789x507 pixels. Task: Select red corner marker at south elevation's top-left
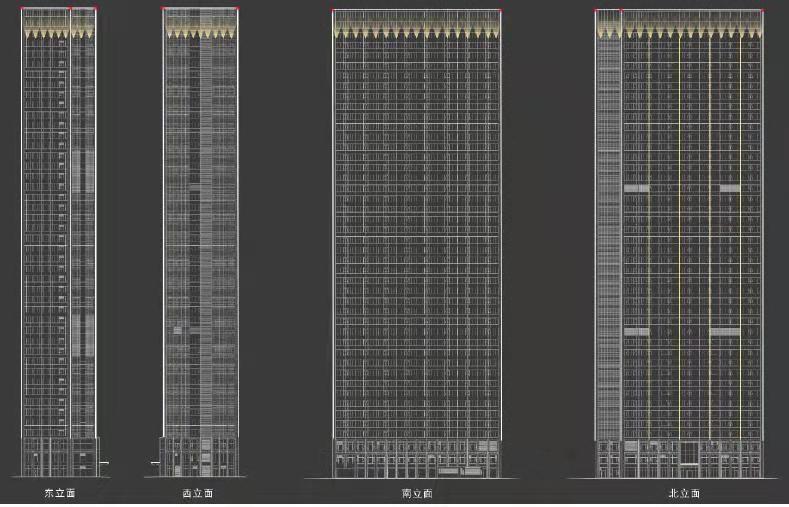point(333,11)
